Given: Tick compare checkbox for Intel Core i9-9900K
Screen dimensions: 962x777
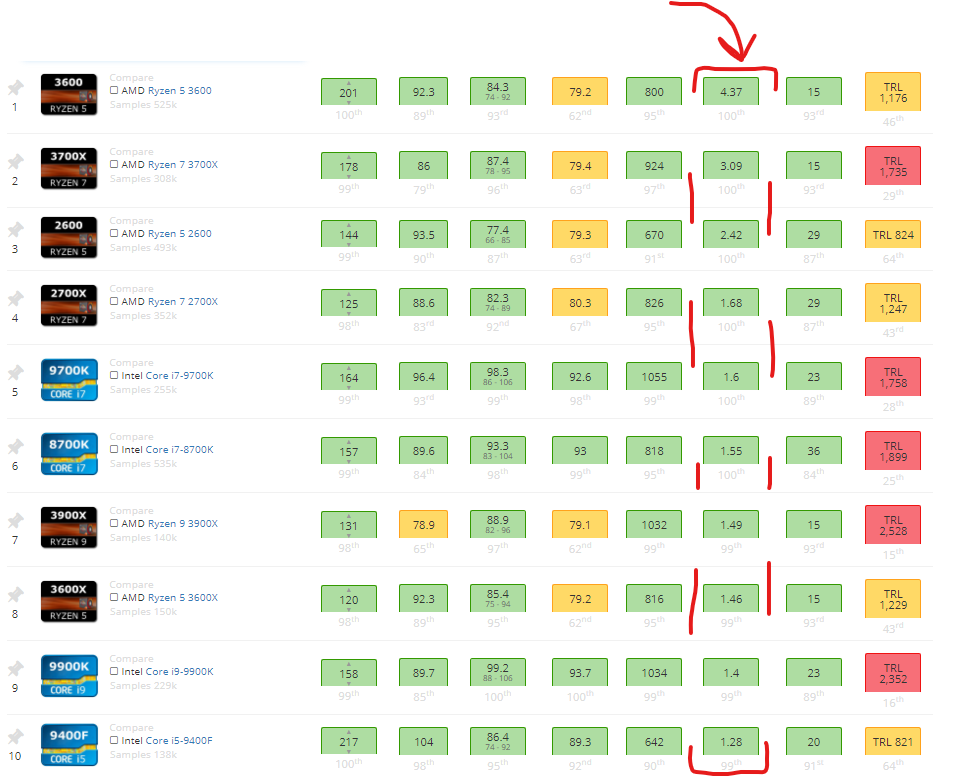Looking at the screenshot, I should [114, 671].
